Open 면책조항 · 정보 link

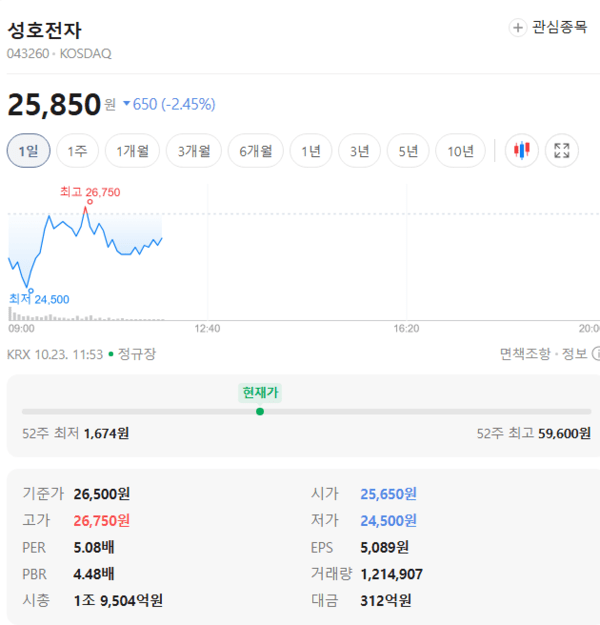click(544, 354)
